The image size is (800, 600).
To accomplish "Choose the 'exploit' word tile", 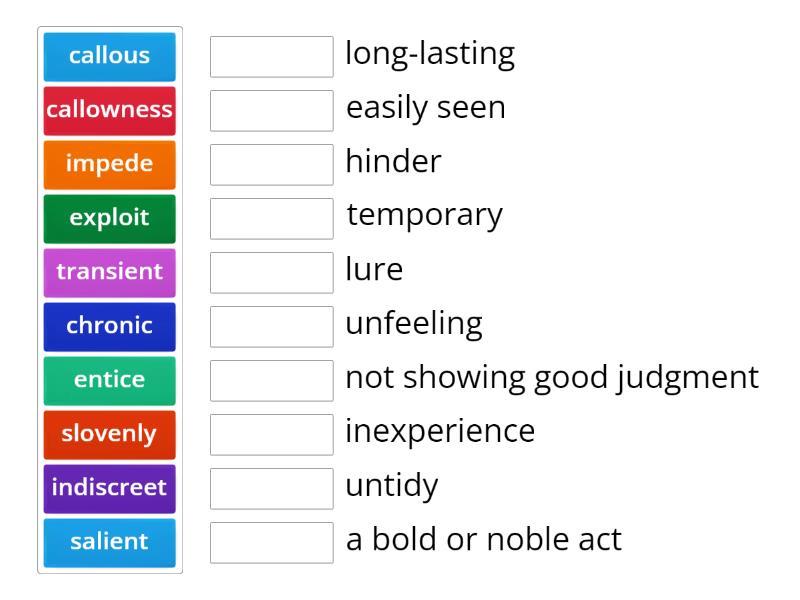I will (x=109, y=218).
